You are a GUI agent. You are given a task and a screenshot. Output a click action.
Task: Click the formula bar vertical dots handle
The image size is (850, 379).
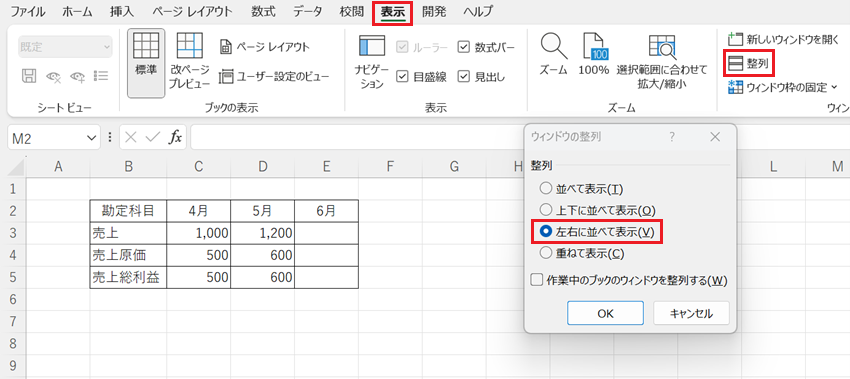coord(111,138)
